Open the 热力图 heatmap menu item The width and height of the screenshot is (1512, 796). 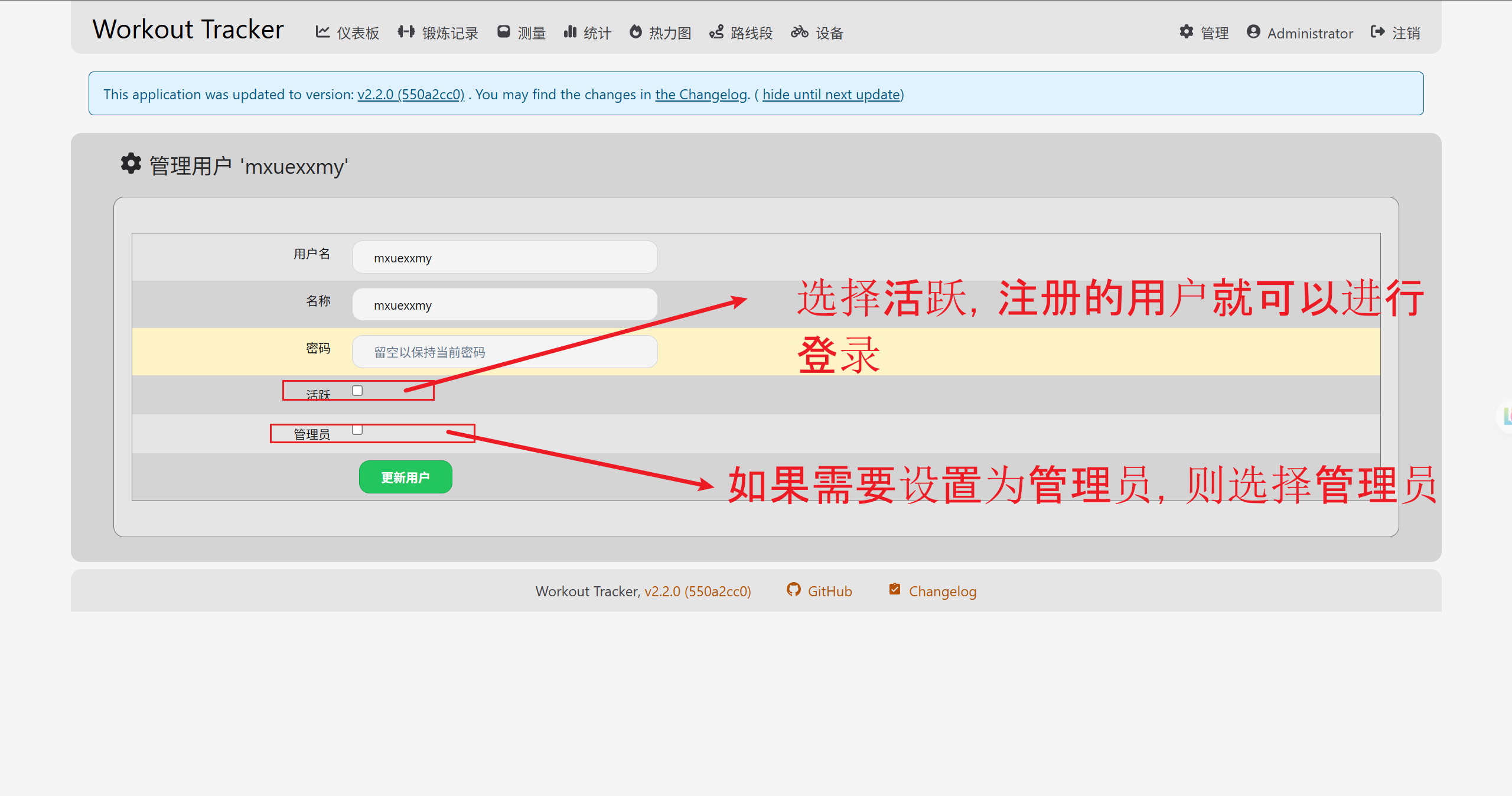coord(670,33)
